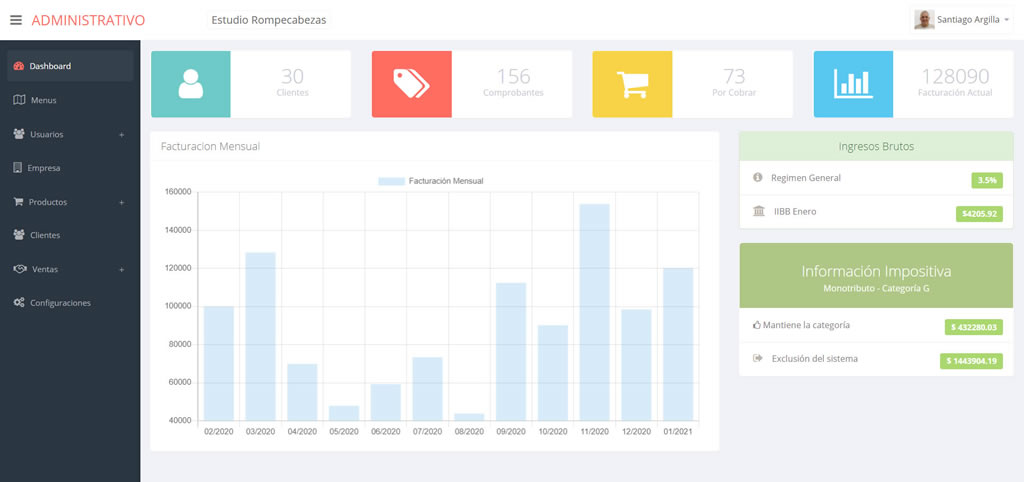Toggle the hamburger sidebar menu icon

pyautogui.click(x=15, y=20)
